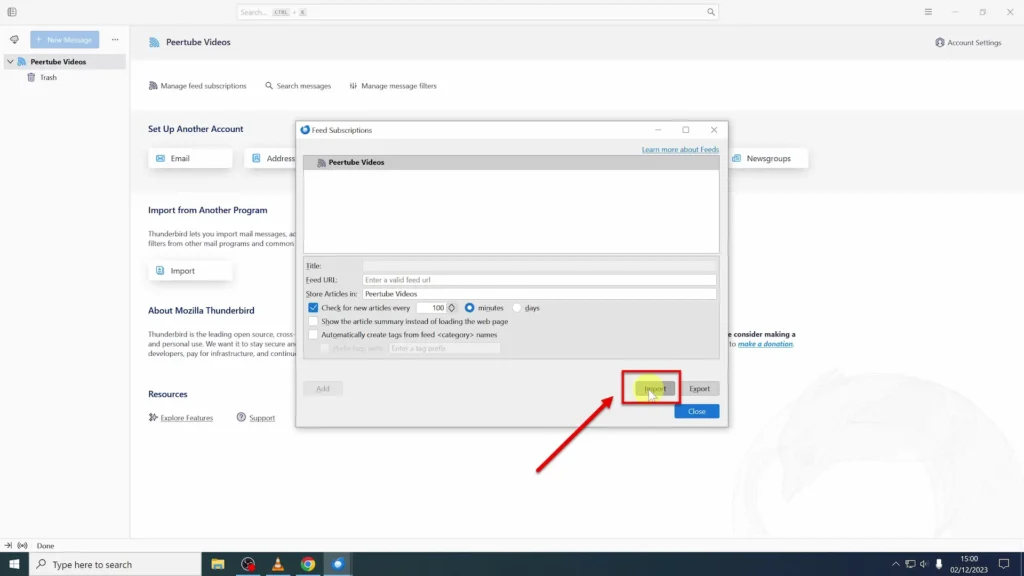Viewport: 1024px width, 576px height.
Task: Set up an Address book account
Action: coord(270,158)
